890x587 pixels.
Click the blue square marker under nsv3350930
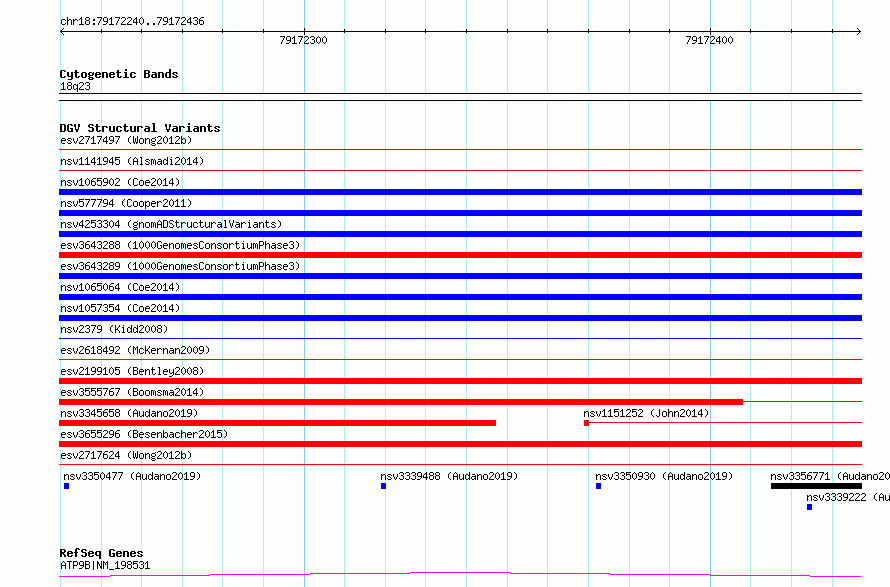(x=598, y=486)
